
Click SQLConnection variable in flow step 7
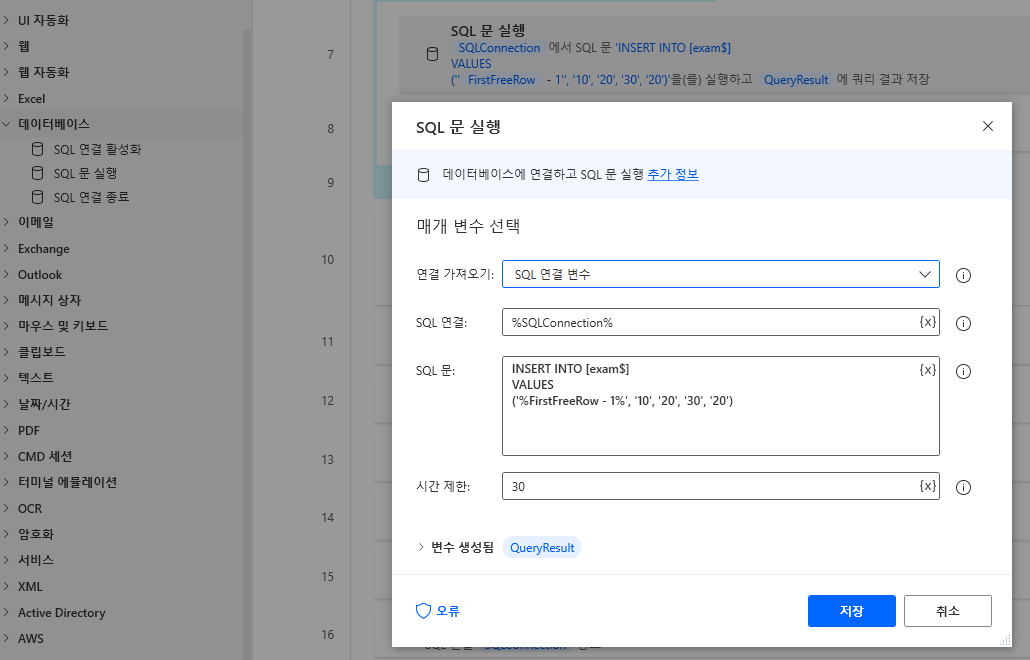pos(499,47)
